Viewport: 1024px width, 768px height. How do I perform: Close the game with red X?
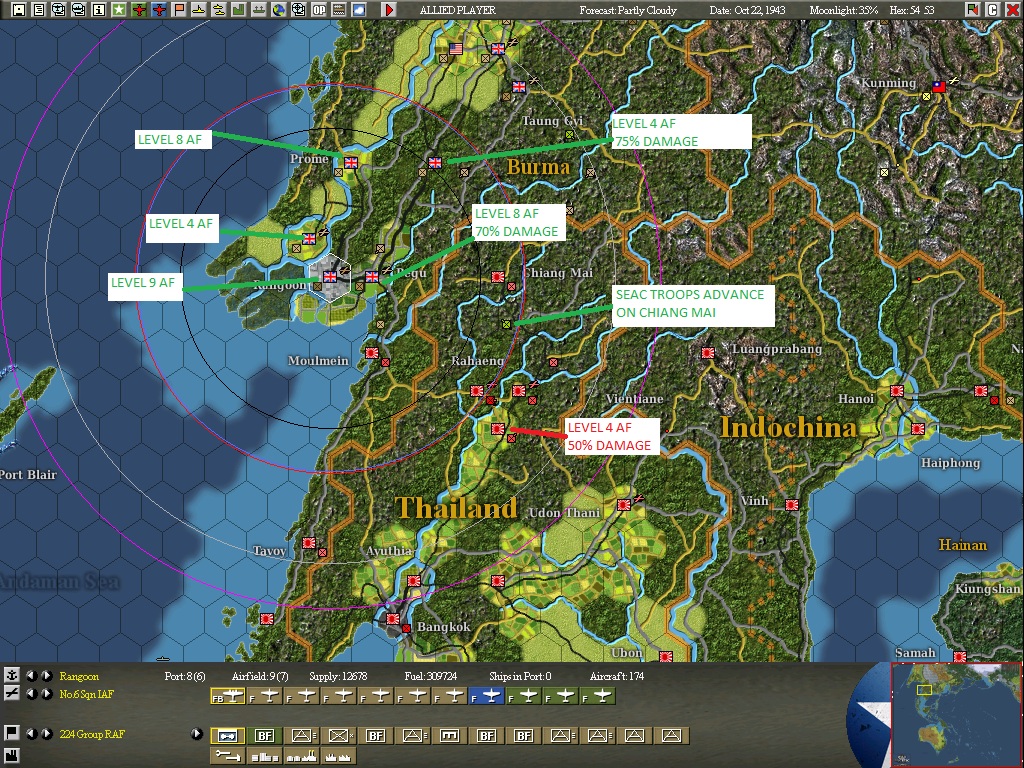1012,10
